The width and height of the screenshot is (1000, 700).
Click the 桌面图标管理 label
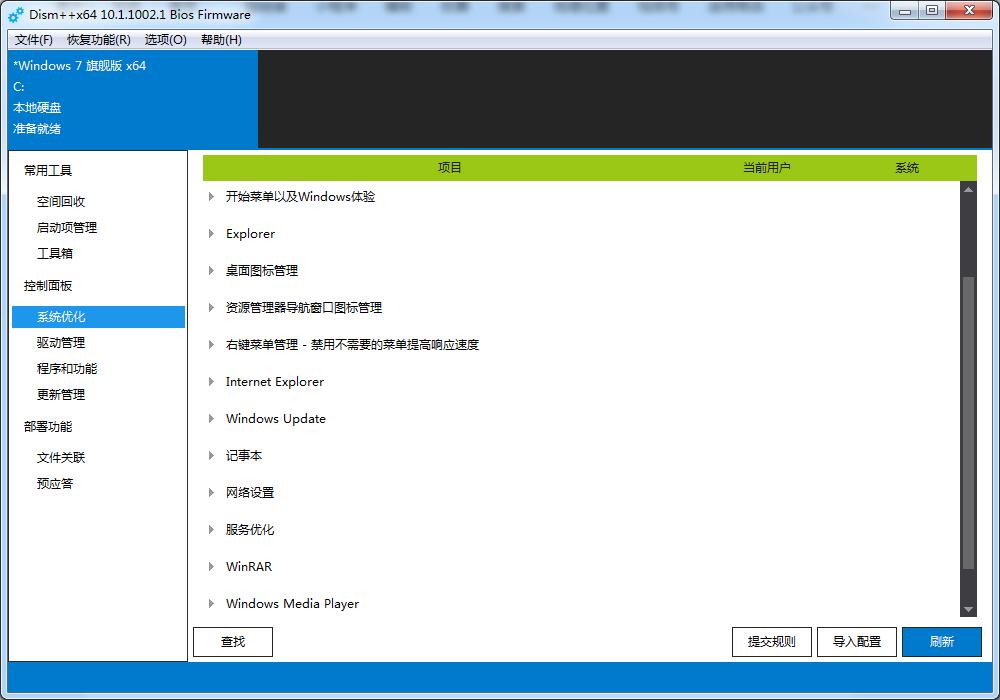pyautogui.click(x=261, y=270)
